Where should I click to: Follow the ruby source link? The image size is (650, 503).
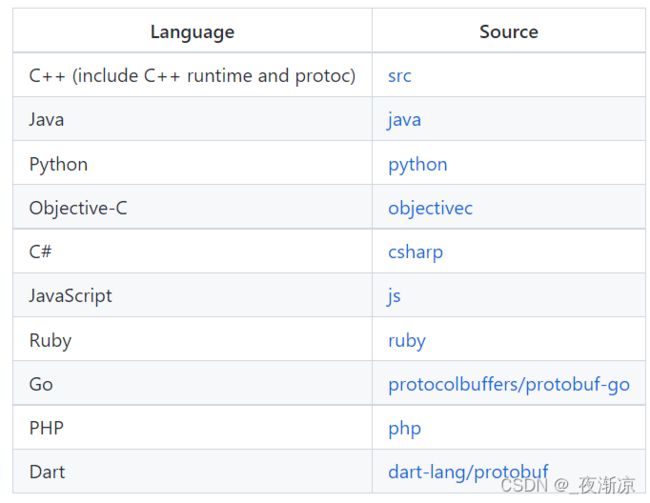click(x=407, y=340)
